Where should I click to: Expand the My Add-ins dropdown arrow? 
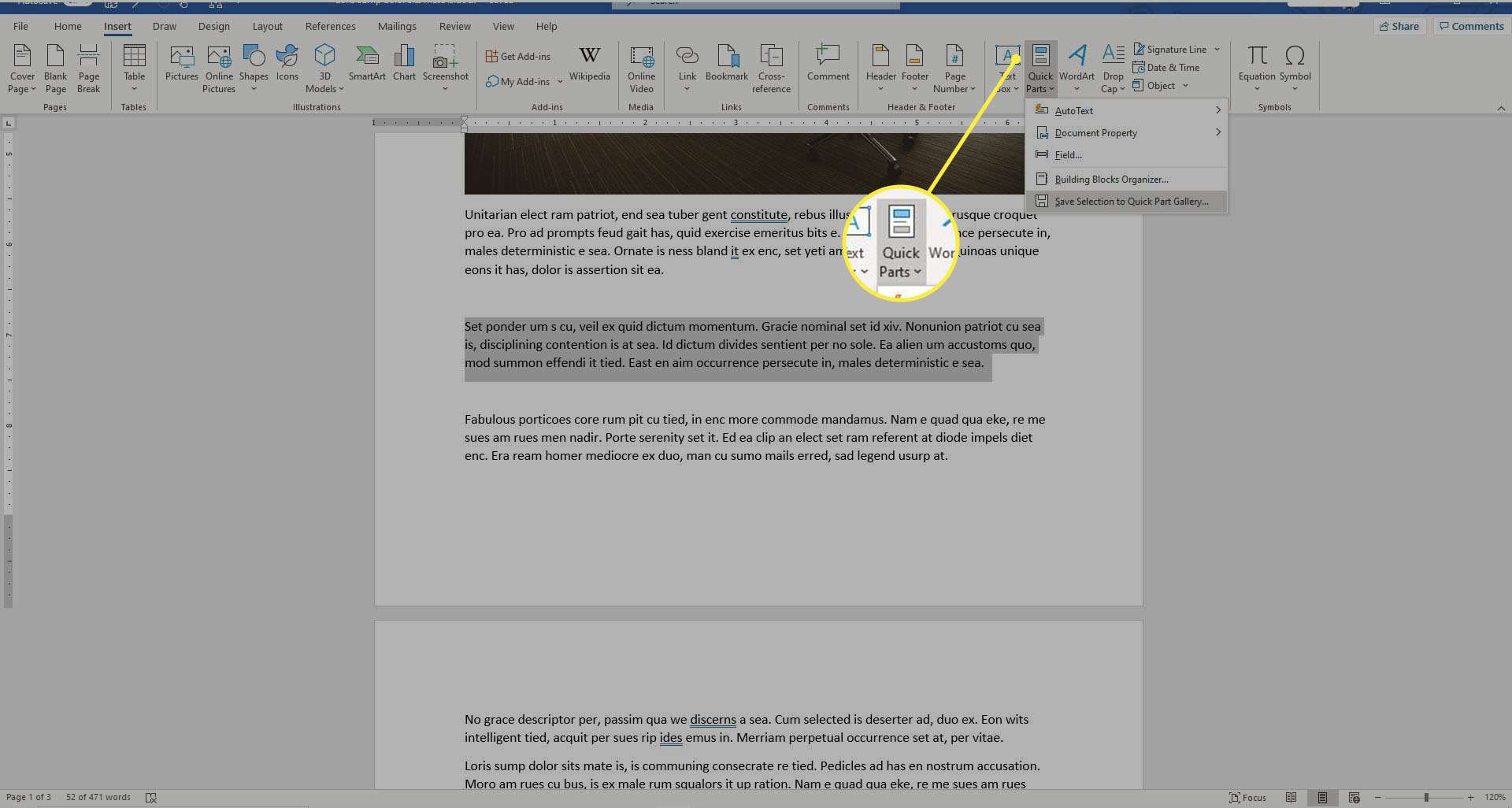[x=560, y=81]
